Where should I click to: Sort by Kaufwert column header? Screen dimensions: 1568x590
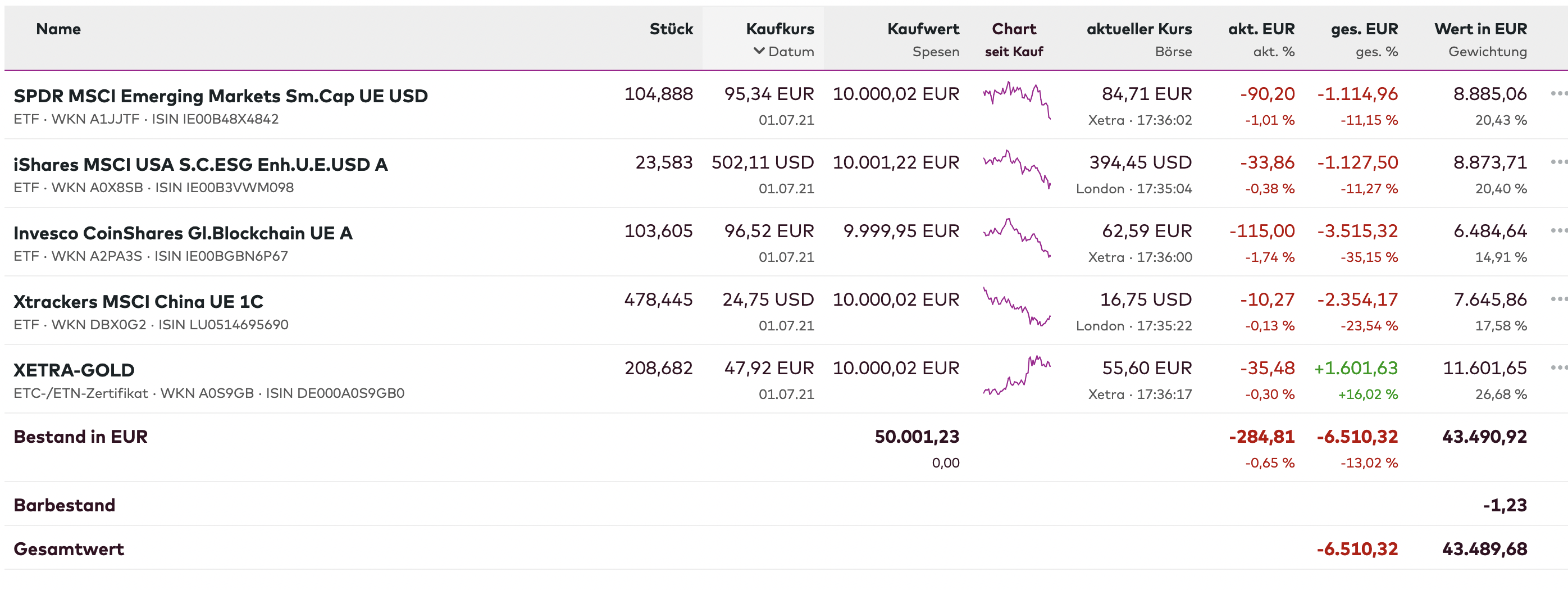click(x=923, y=29)
